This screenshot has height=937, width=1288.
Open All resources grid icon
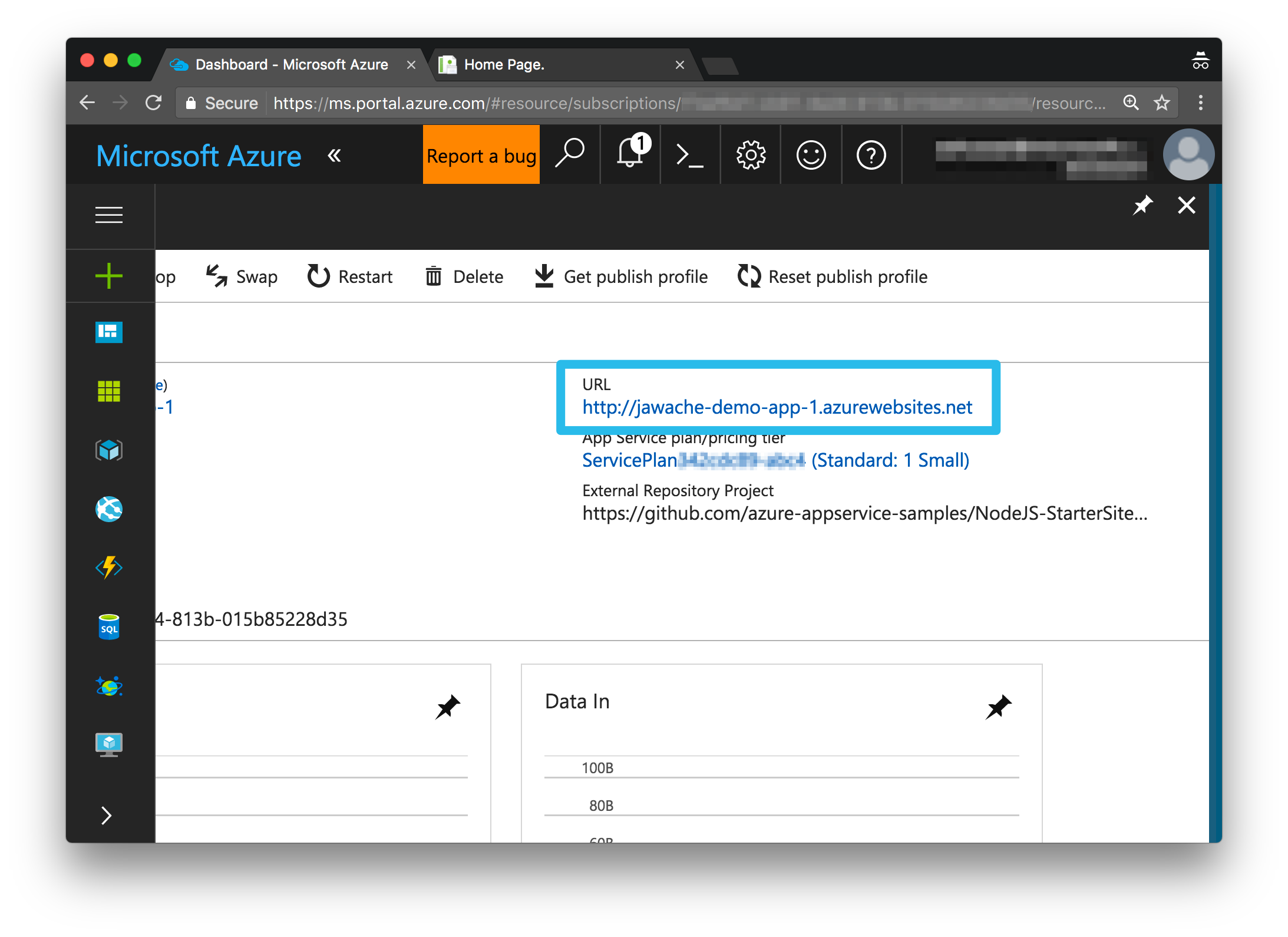[x=109, y=391]
